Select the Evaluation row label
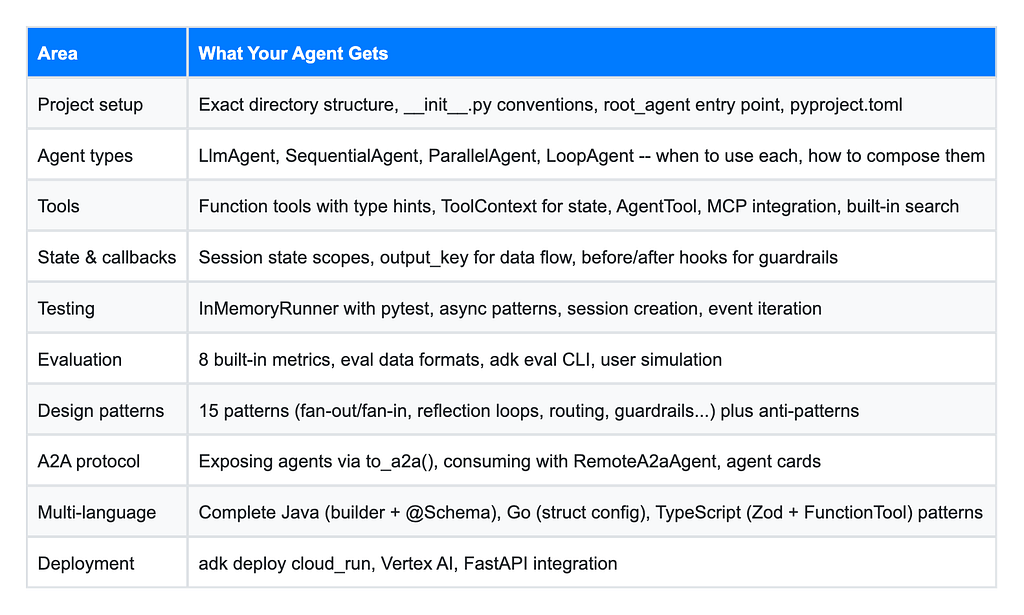 click(x=80, y=359)
